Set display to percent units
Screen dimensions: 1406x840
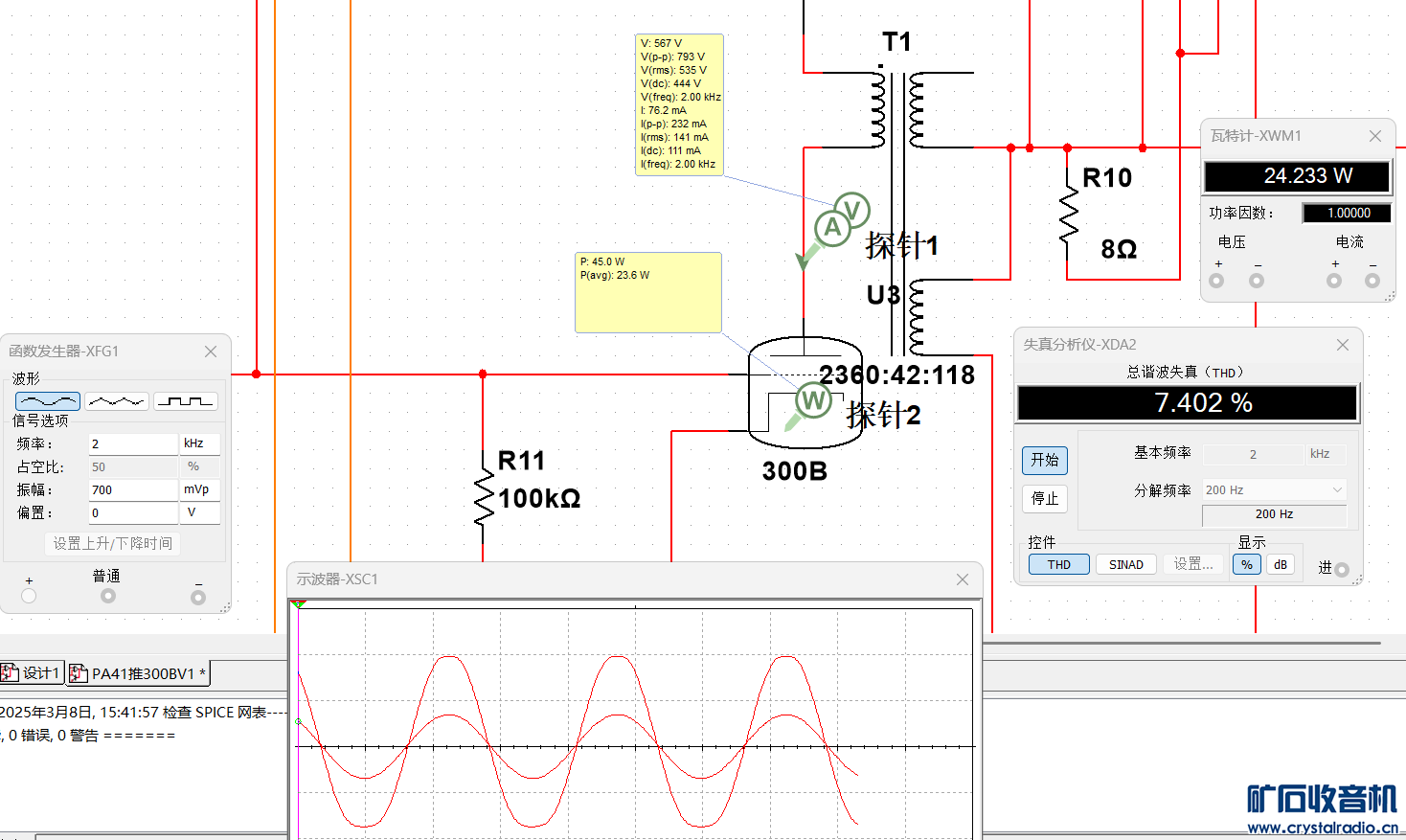pyautogui.click(x=1246, y=564)
